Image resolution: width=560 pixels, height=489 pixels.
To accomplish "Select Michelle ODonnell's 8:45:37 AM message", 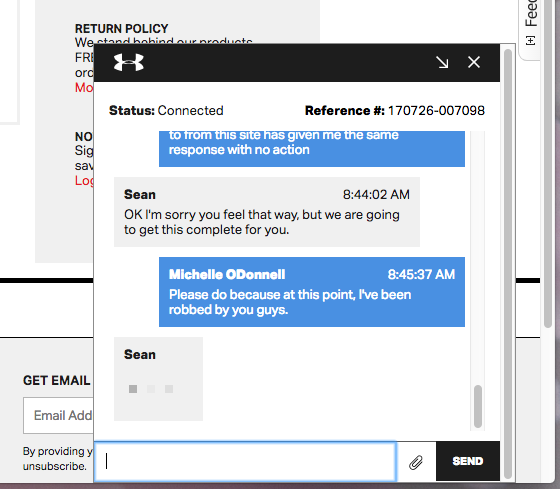I will pos(312,292).
